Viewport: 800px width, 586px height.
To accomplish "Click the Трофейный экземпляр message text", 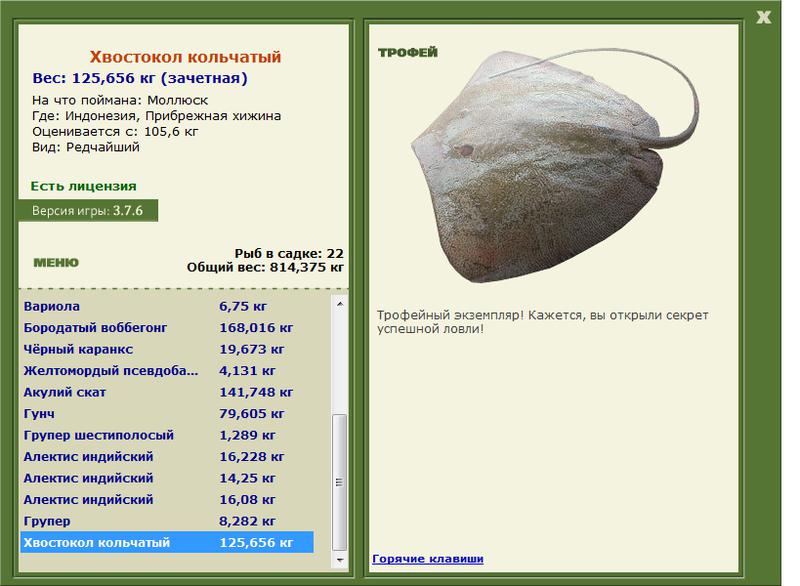I will (542, 322).
